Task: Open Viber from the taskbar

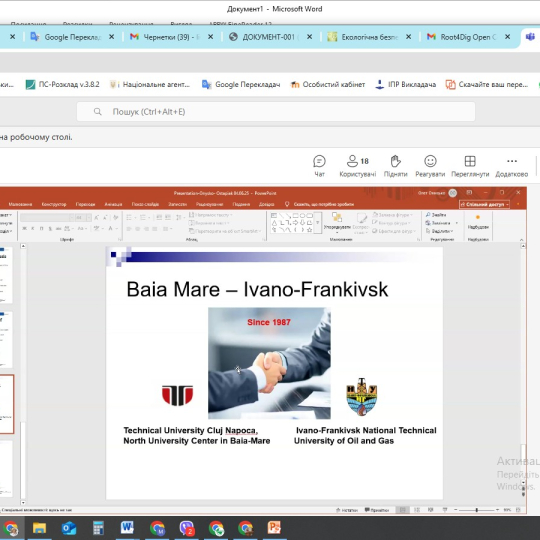Action: [187, 528]
